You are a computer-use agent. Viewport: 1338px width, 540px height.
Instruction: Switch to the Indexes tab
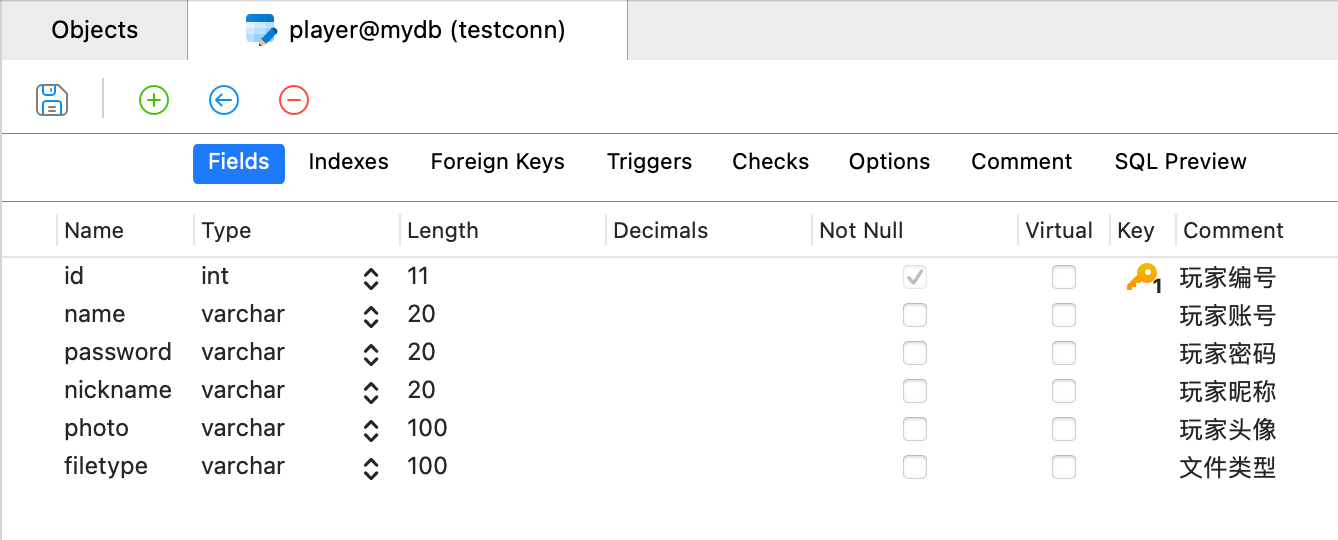pyautogui.click(x=348, y=163)
